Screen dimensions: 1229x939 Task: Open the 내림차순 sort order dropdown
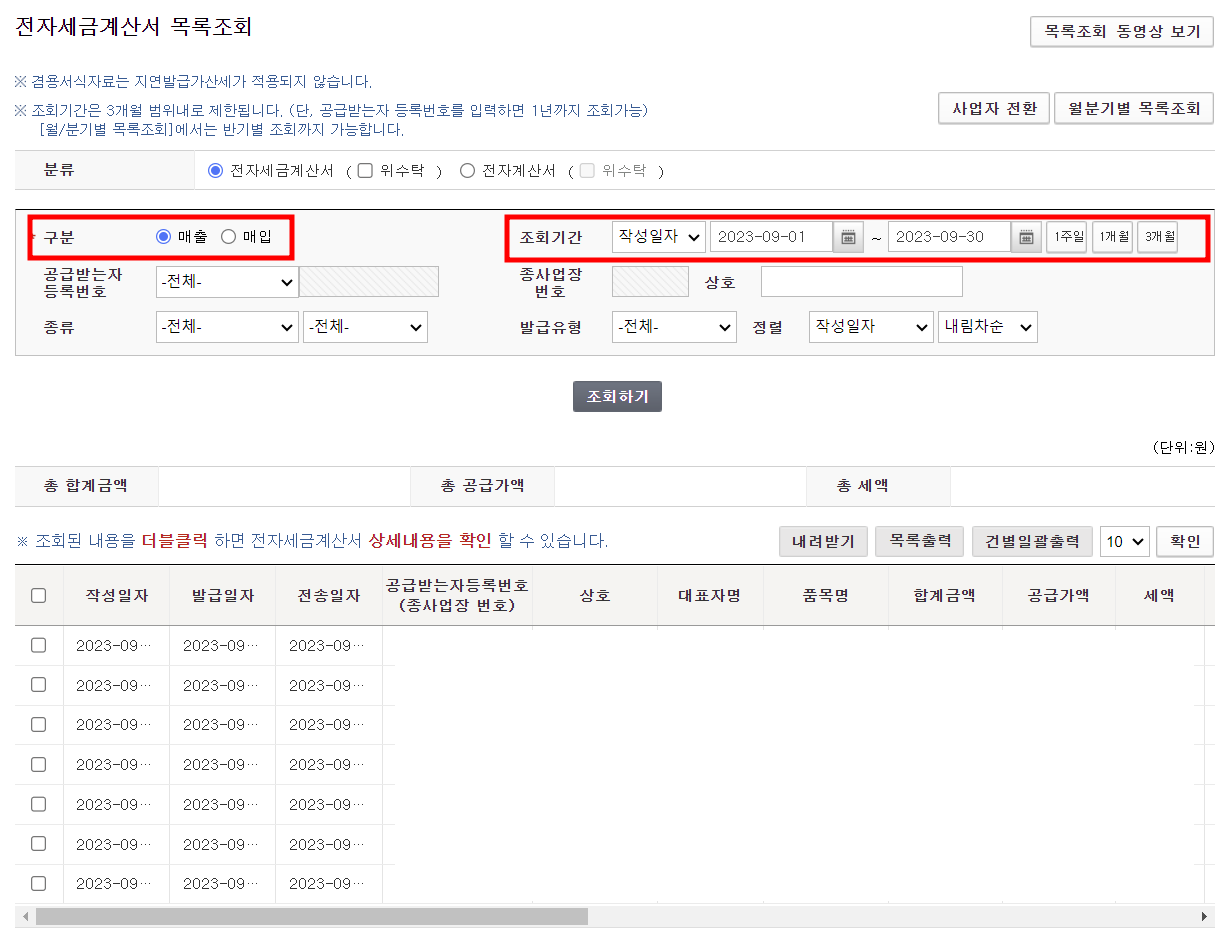[987, 326]
